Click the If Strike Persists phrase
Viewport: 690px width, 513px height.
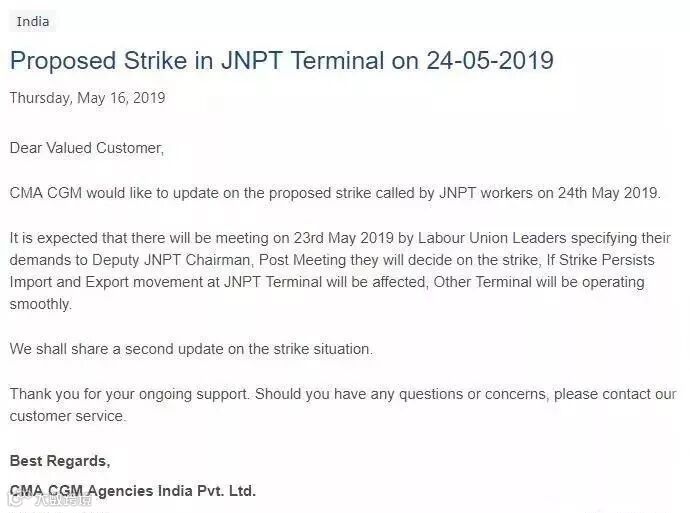coord(600,260)
